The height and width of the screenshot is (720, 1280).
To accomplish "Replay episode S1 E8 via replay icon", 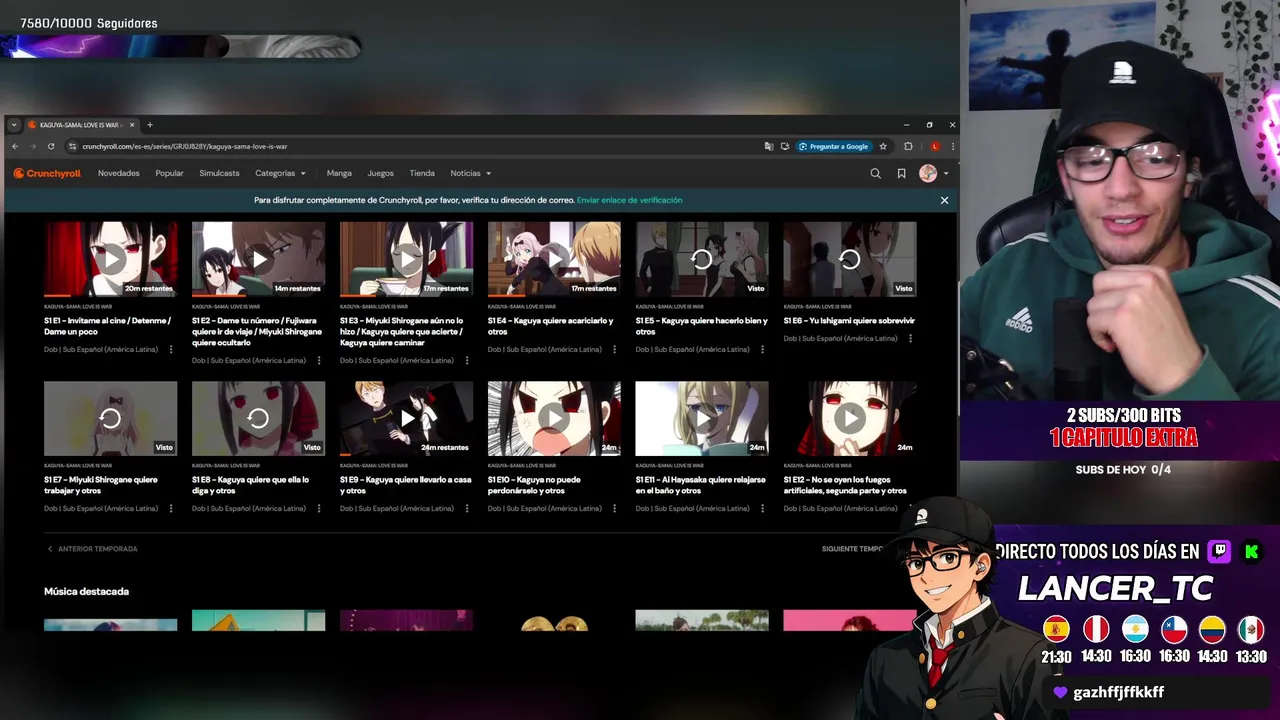I will coord(258,418).
